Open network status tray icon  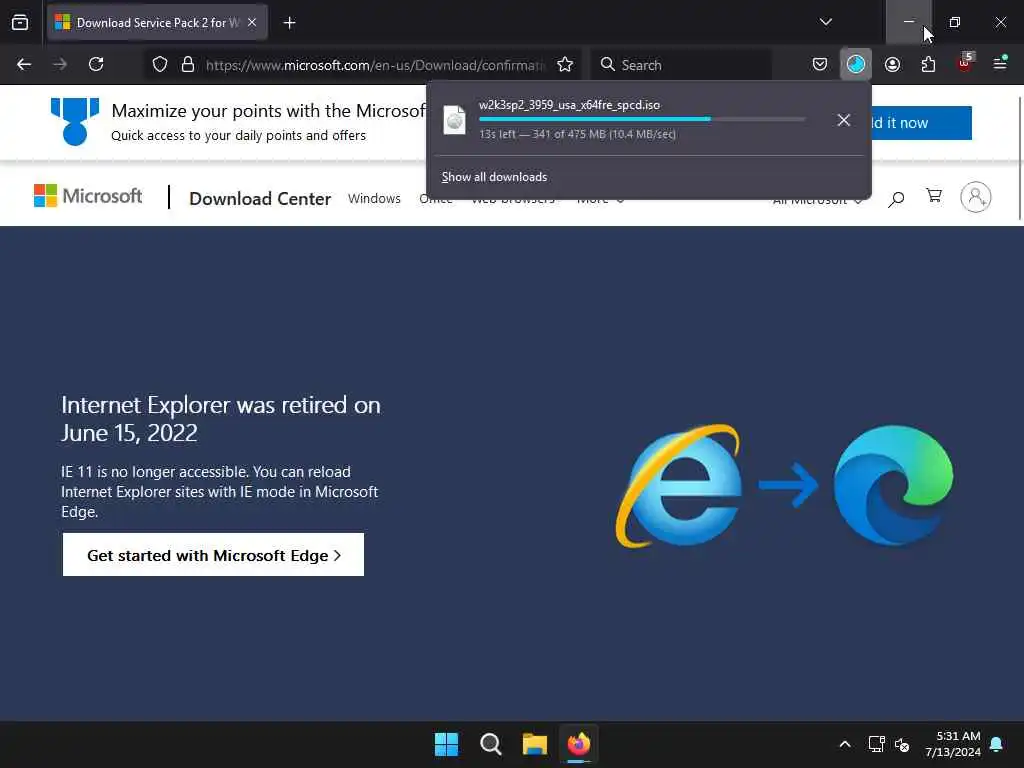876,744
